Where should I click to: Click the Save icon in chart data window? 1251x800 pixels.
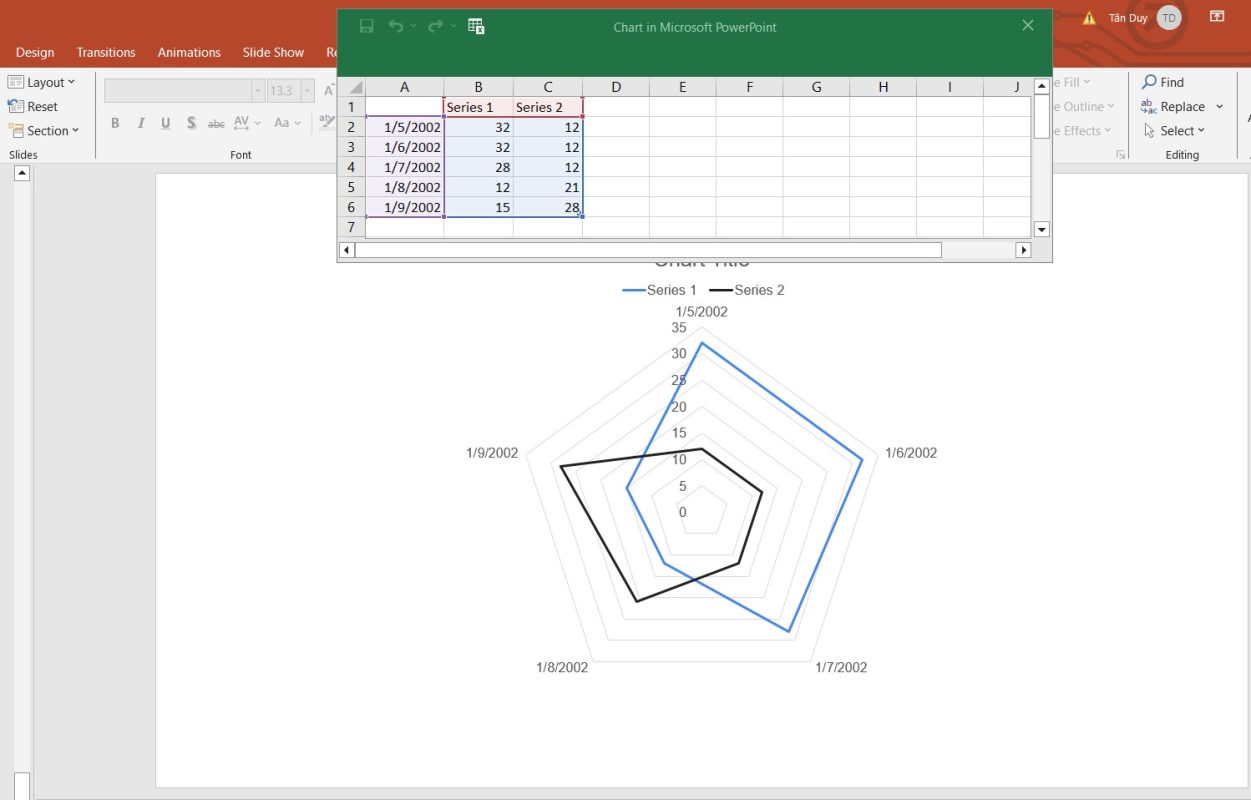pyautogui.click(x=367, y=27)
